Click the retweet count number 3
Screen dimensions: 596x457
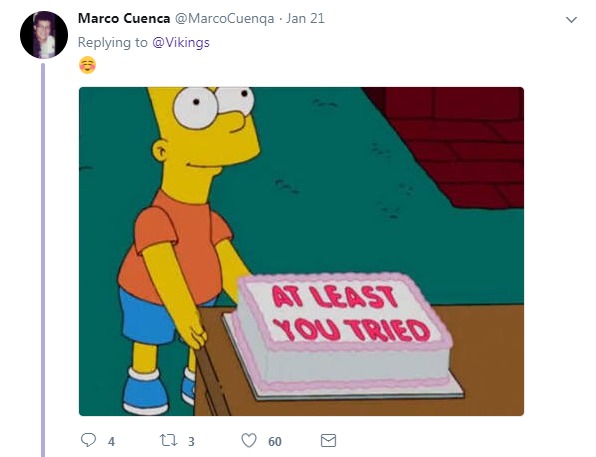click(x=191, y=441)
